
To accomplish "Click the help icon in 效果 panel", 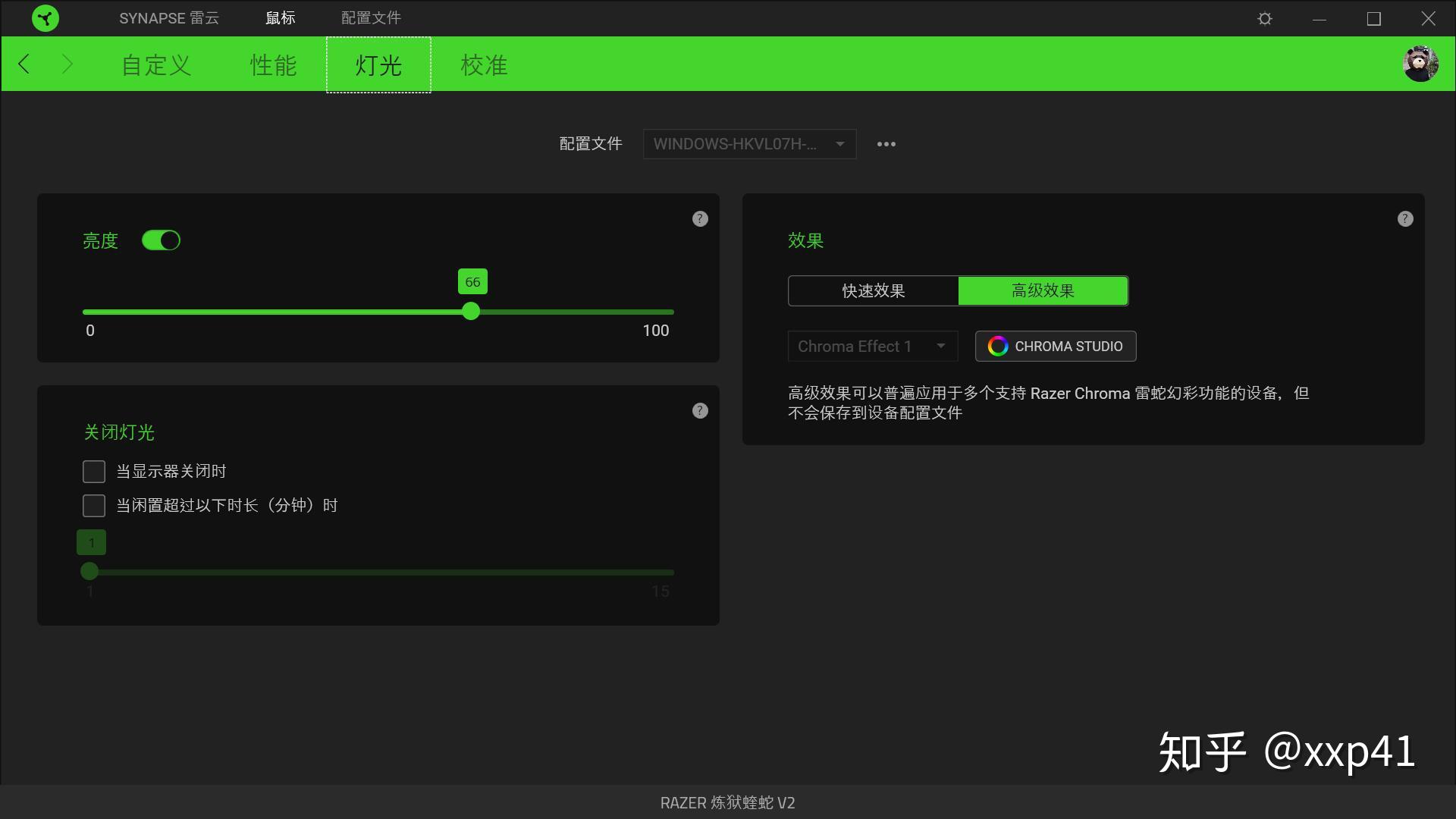I will tap(1405, 219).
